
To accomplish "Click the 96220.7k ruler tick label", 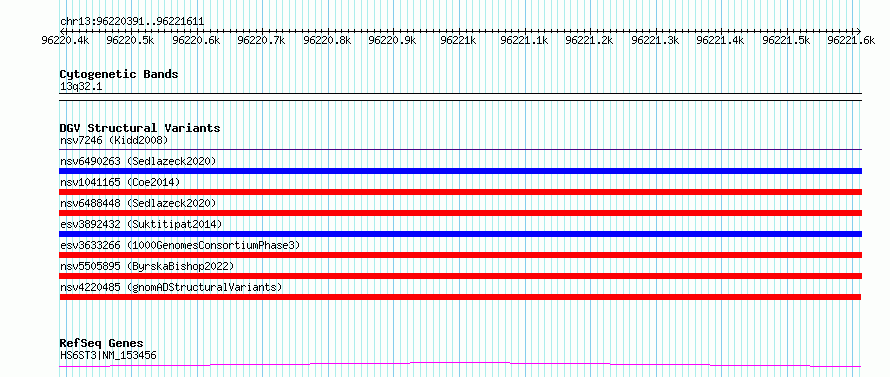I will coord(262,40).
